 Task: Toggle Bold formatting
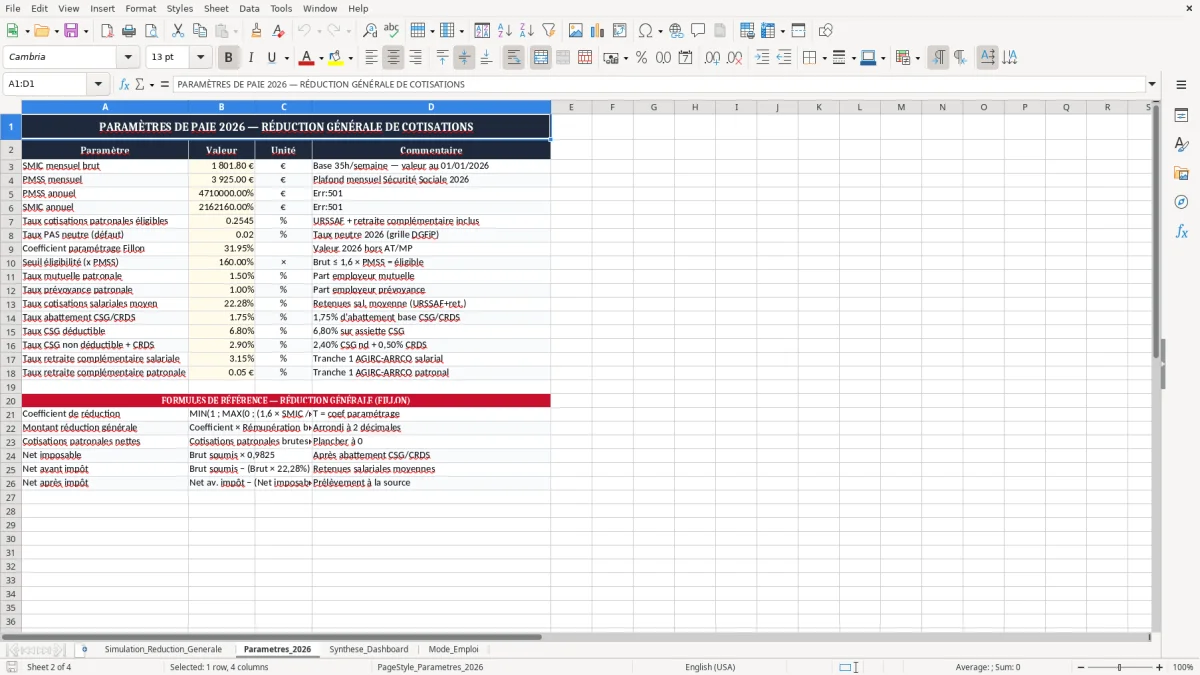(228, 58)
